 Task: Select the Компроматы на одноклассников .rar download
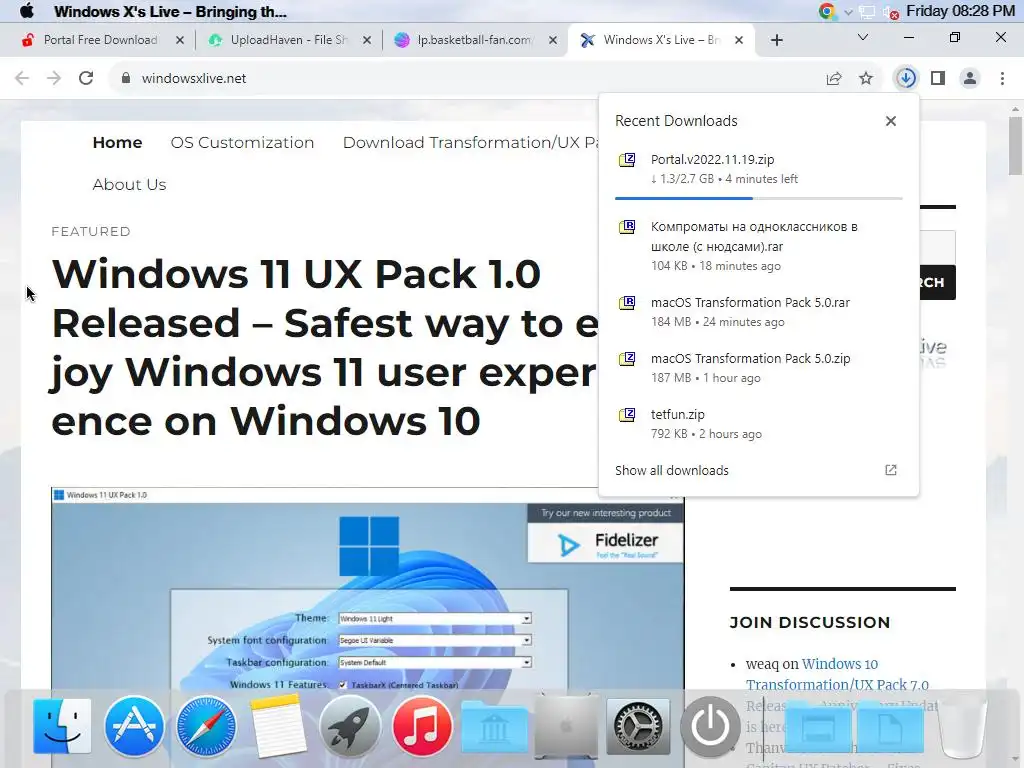click(758, 246)
